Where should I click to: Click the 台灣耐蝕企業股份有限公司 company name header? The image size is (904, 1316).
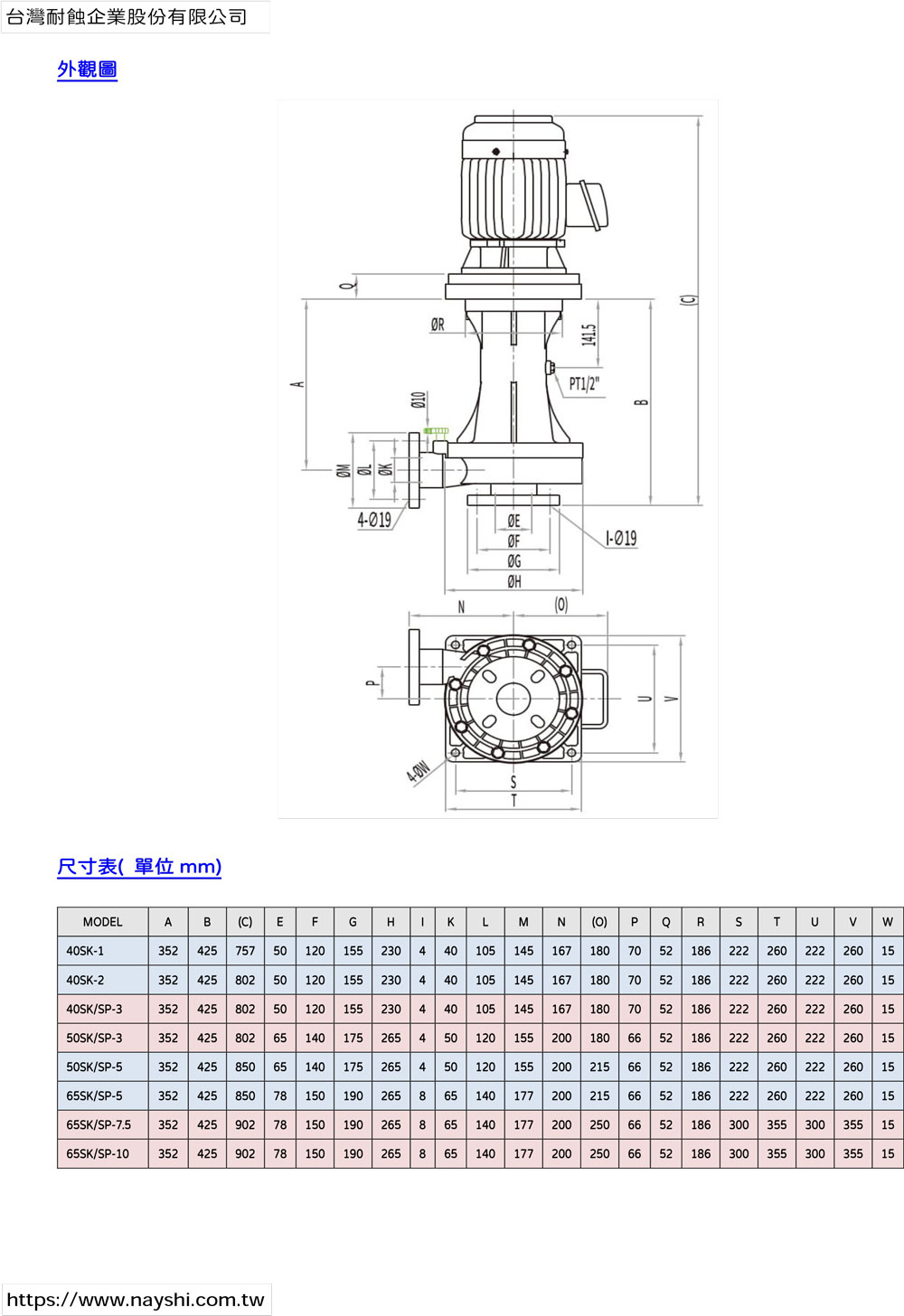(x=127, y=17)
